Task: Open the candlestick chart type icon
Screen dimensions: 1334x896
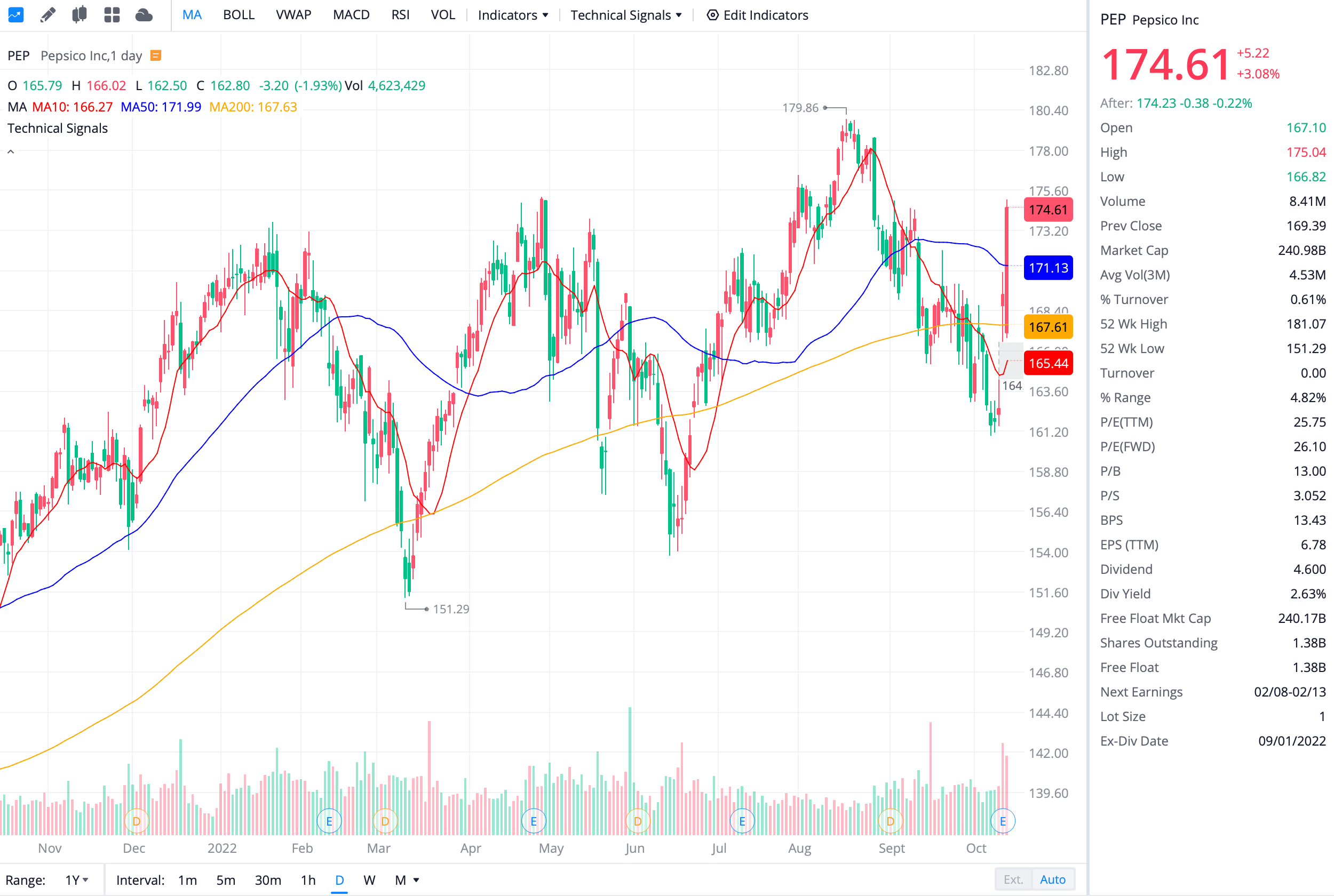Action: click(80, 15)
